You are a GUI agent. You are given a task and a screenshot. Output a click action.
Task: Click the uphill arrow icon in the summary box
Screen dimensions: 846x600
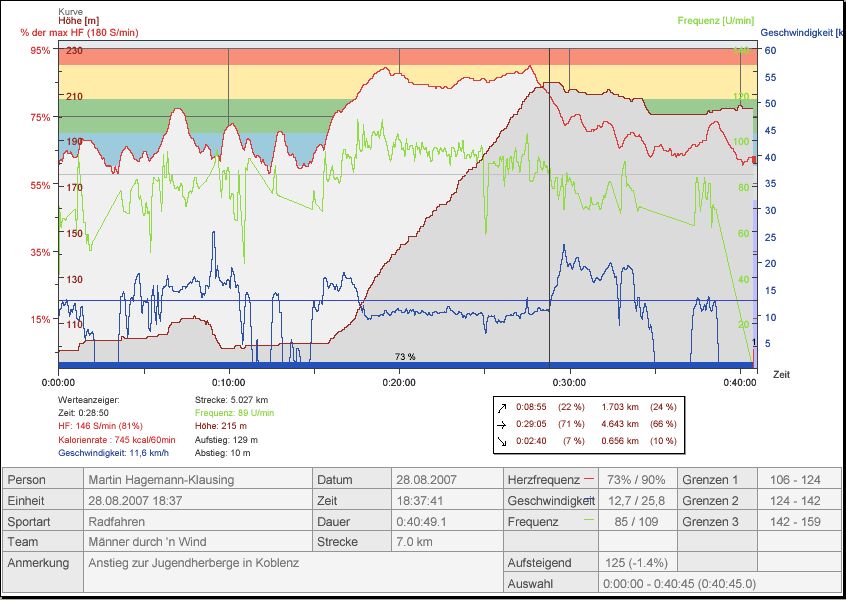pos(503,407)
